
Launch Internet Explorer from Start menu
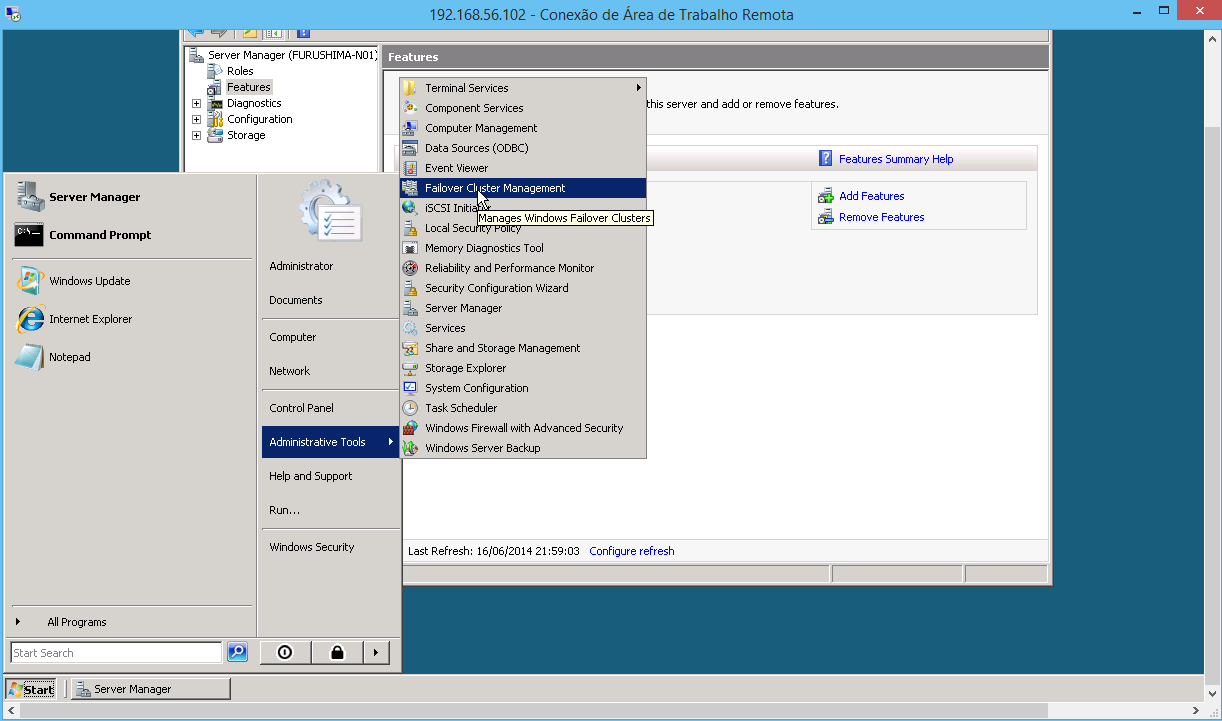click(132, 319)
